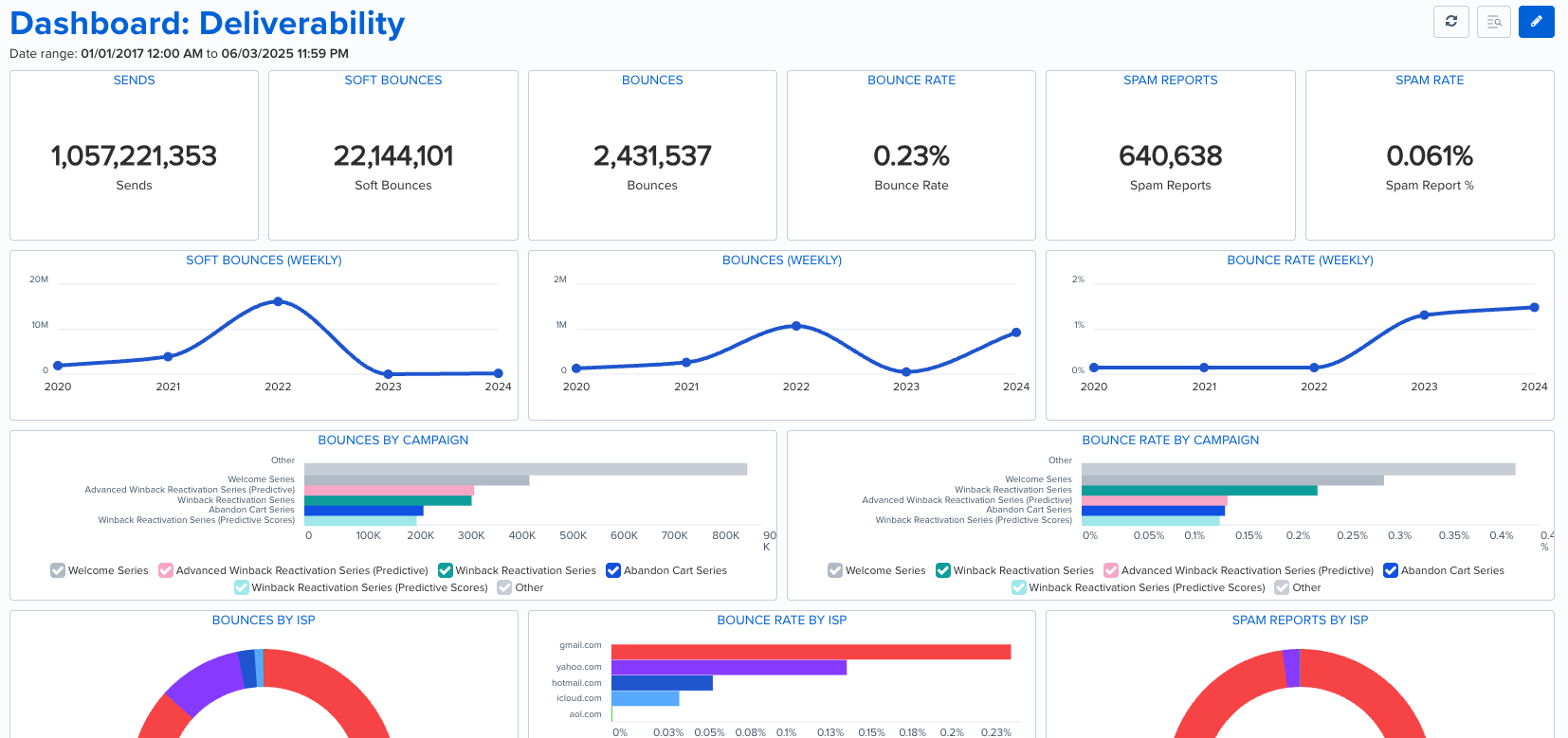
Task: Click the BOUNCE RATE BY CAMPAIGN chart title
Action: (1171, 441)
